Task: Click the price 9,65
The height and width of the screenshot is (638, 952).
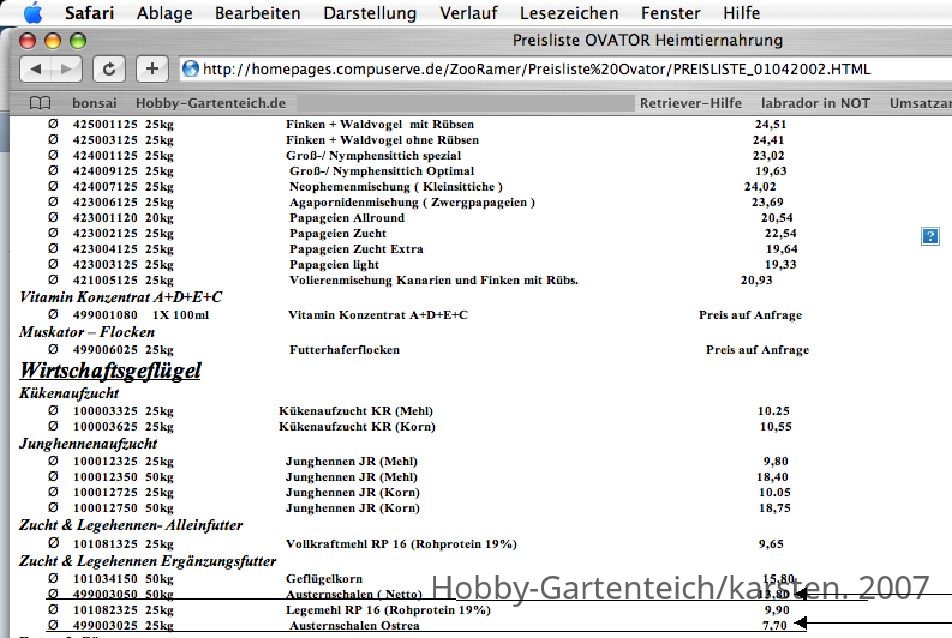Action: (771, 544)
